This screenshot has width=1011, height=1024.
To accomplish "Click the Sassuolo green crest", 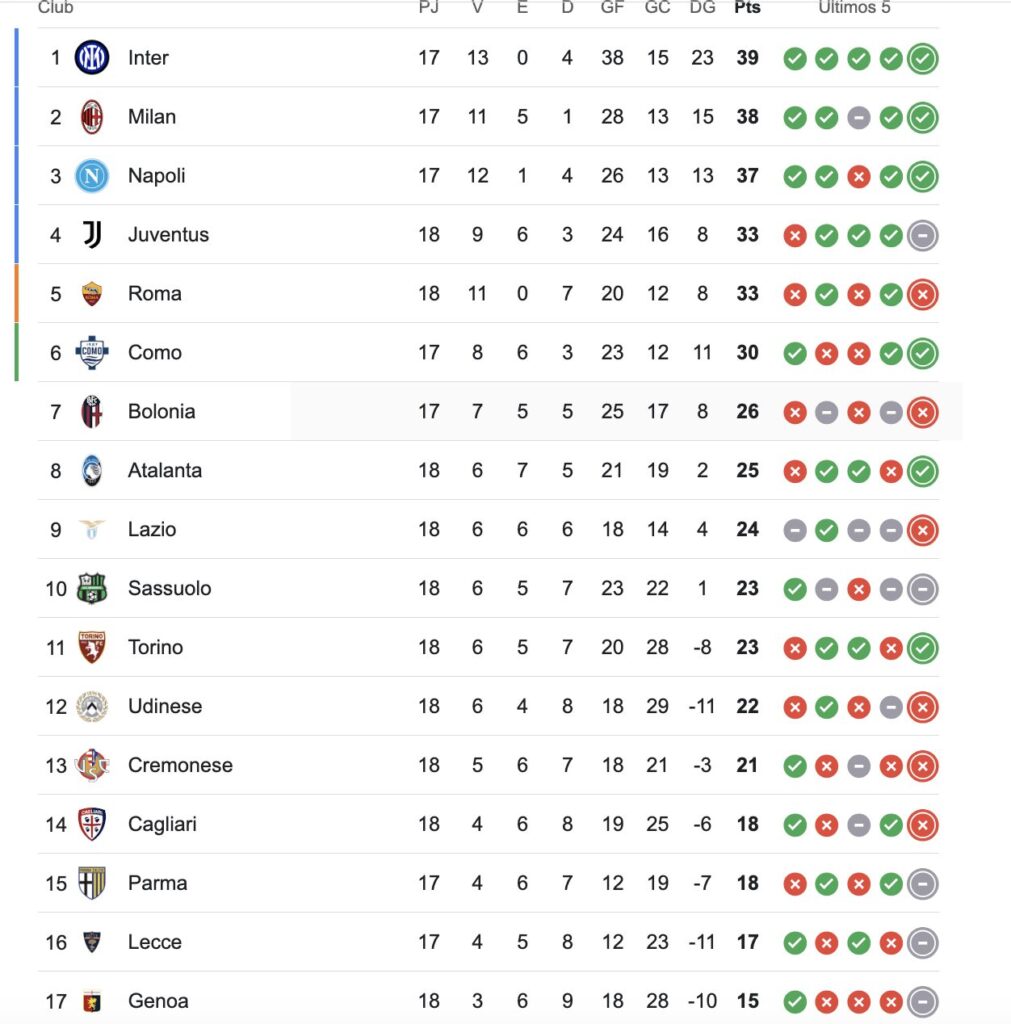I will tap(92, 588).
